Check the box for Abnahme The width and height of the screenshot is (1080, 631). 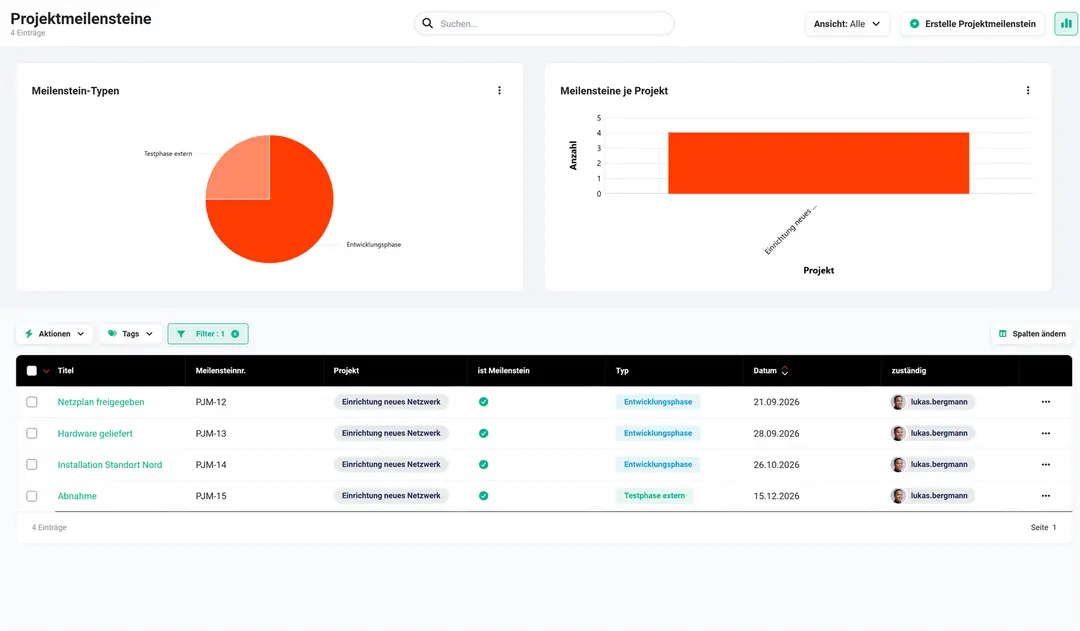[x=32, y=496]
